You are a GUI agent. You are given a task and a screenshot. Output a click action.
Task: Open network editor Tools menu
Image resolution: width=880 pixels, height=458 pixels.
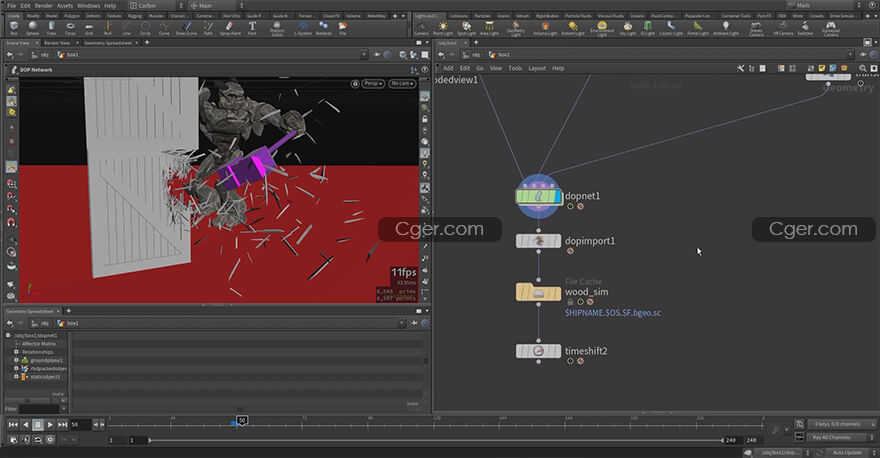pos(515,68)
